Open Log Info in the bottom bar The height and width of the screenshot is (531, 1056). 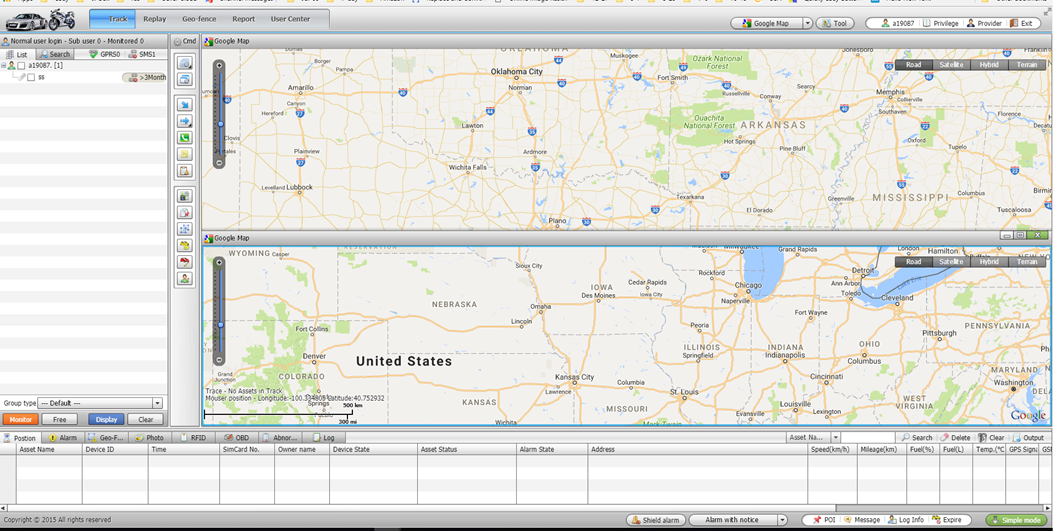906,520
